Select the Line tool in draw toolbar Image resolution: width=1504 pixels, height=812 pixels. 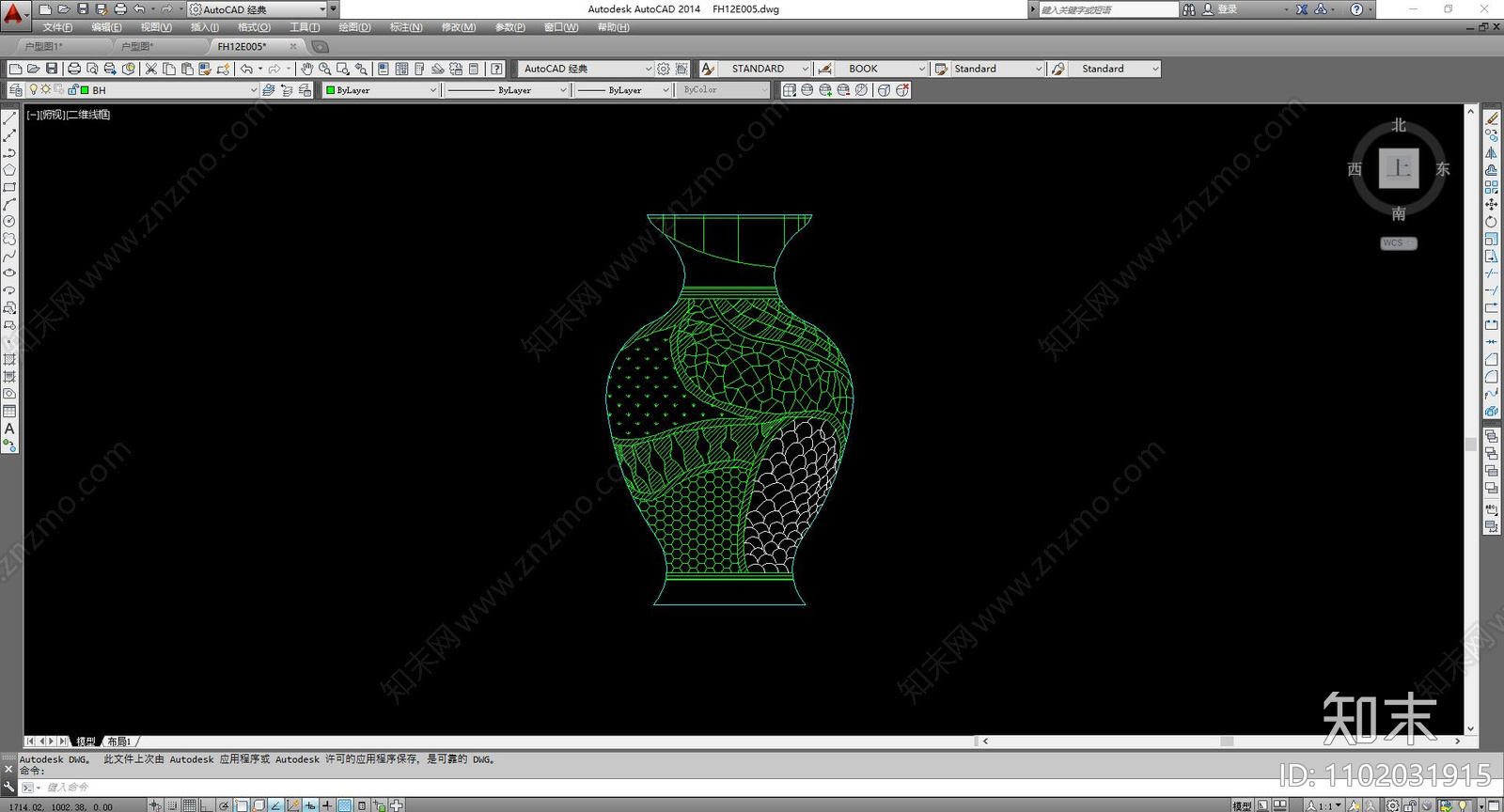9,118
